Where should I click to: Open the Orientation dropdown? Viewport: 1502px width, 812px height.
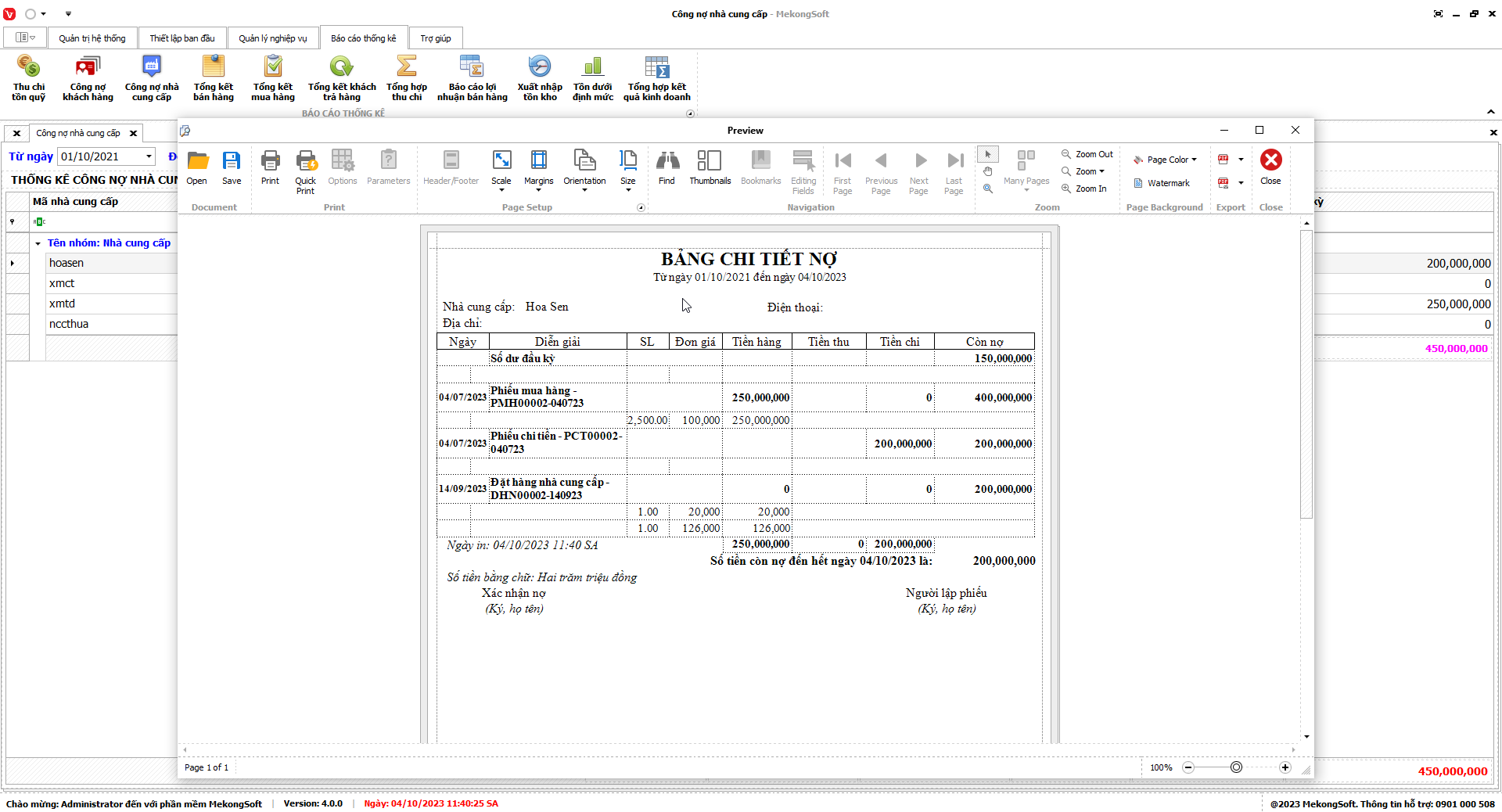click(x=584, y=171)
